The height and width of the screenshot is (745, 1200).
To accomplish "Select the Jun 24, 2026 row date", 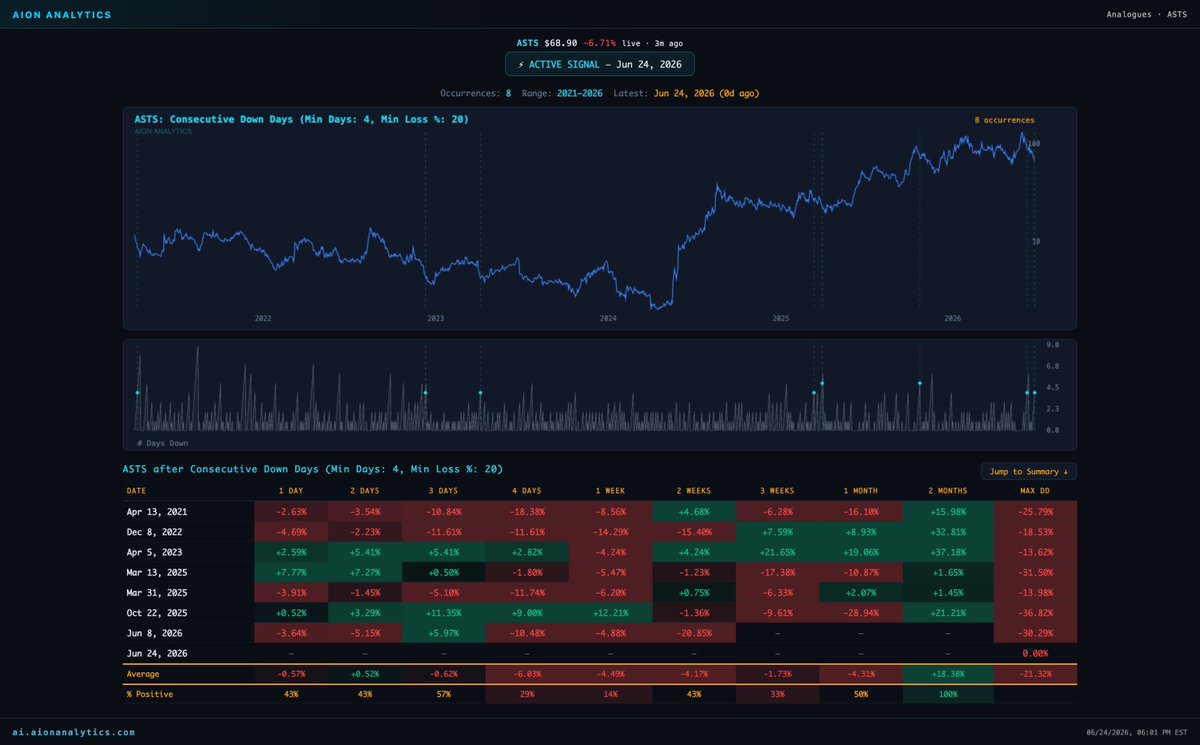I will 157,653.
